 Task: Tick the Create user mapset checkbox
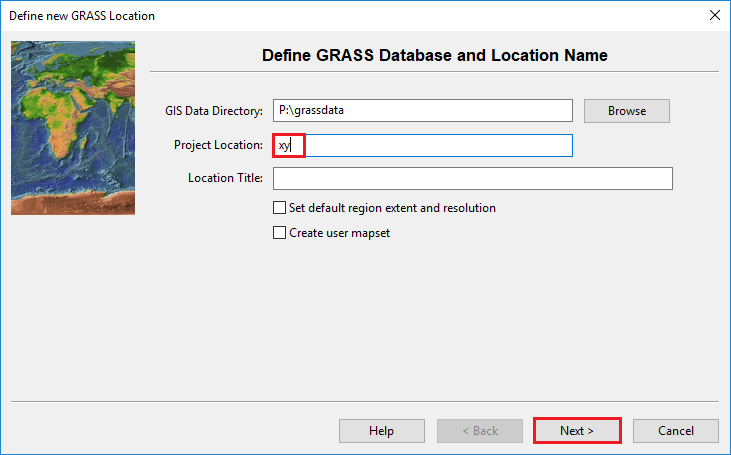(279, 233)
